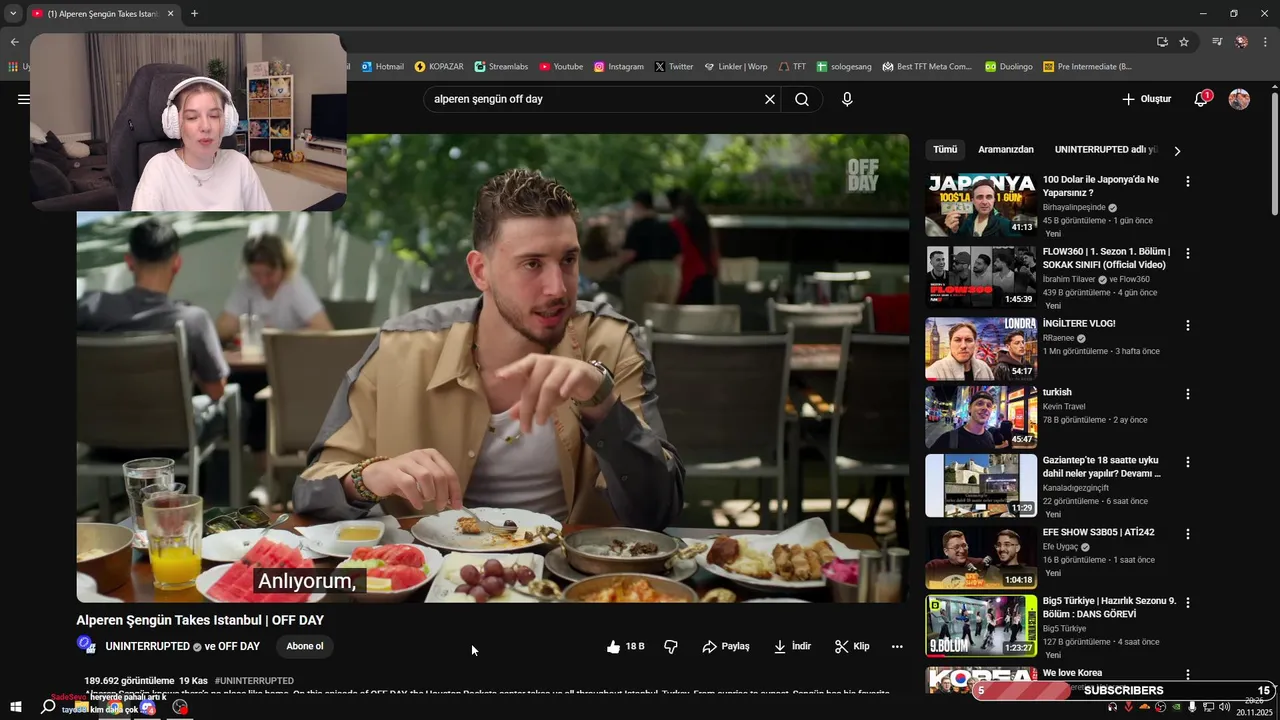Select the Aramanızdan filter chip
Viewport: 1280px width, 720px height.
click(x=1006, y=150)
